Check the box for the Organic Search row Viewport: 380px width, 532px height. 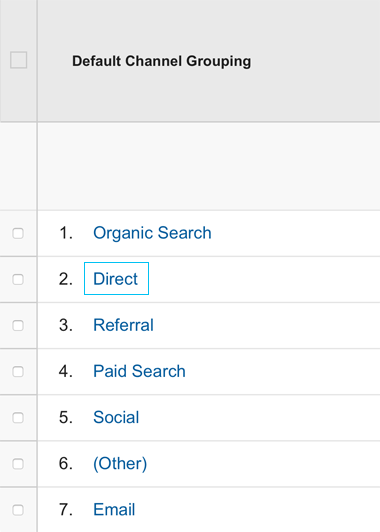point(18,233)
